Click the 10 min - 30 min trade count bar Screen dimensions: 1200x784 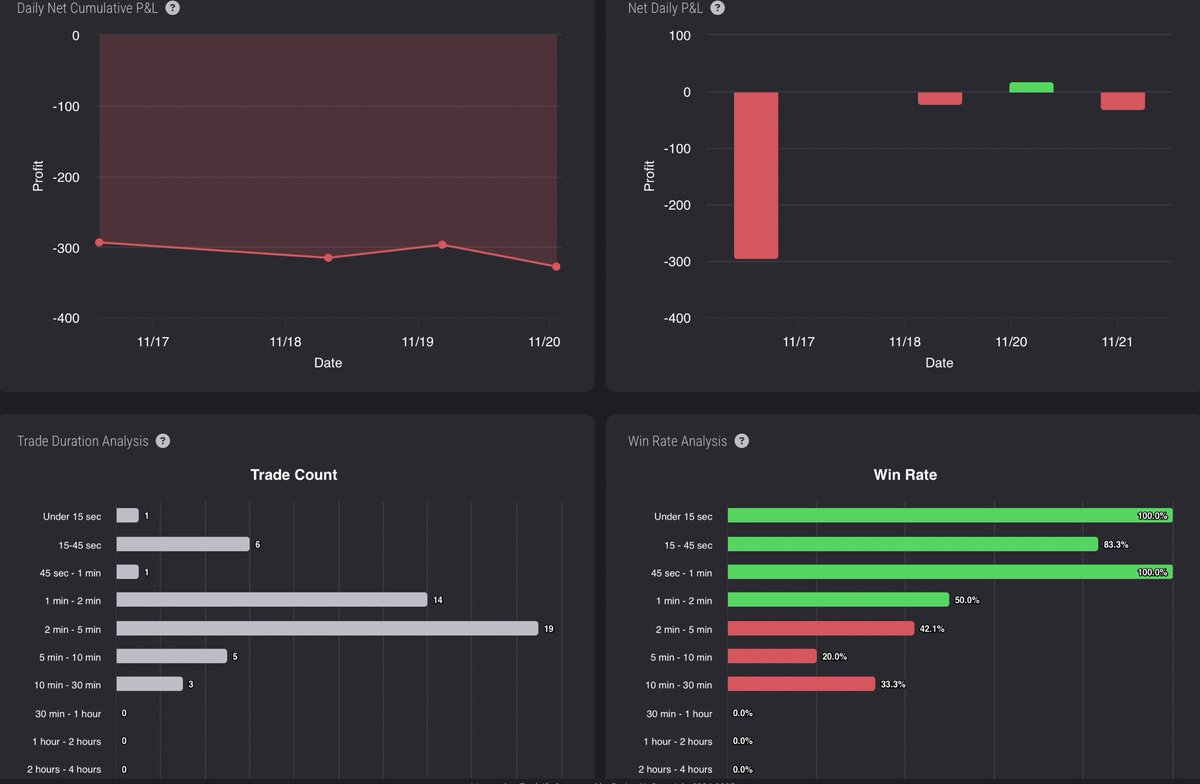tap(150, 684)
